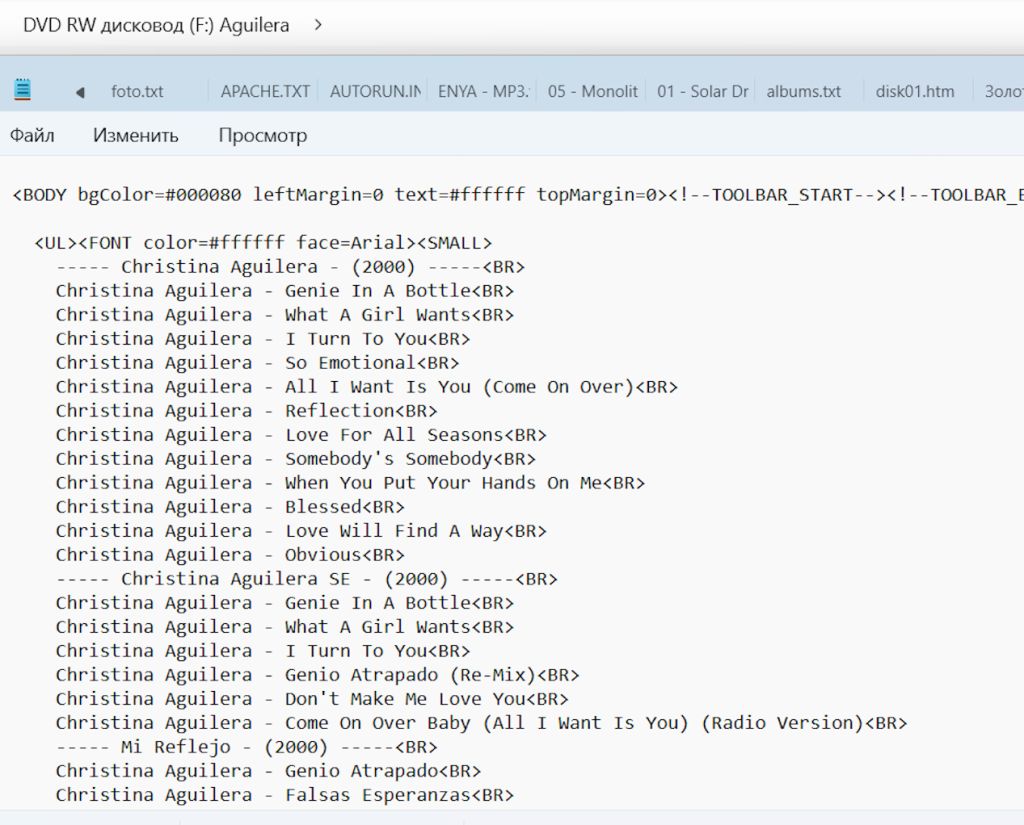Switch to the disk01.htm tab
The width and height of the screenshot is (1024, 825).
click(915, 91)
